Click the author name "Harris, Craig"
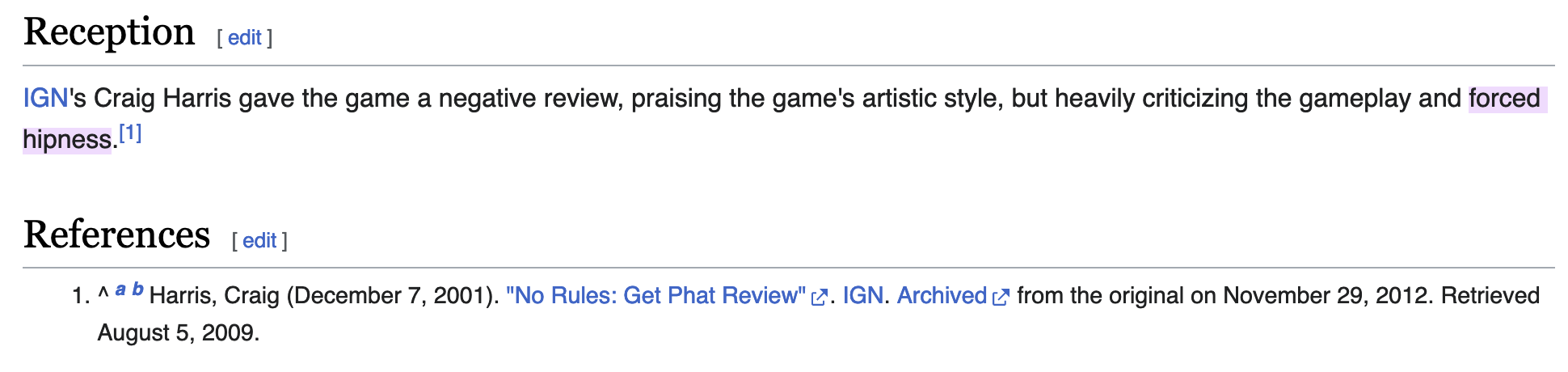 pos(214,296)
